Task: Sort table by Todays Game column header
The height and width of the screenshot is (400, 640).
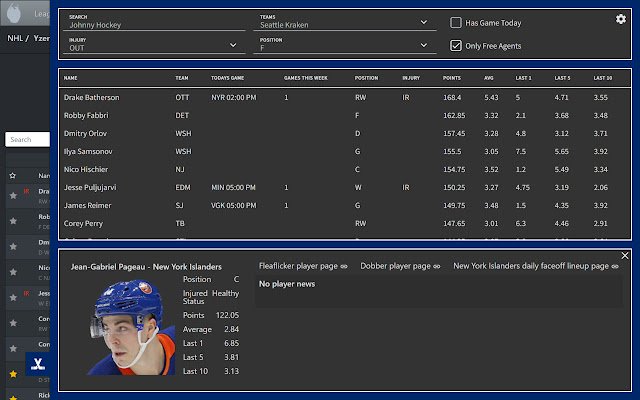Action: point(227,78)
